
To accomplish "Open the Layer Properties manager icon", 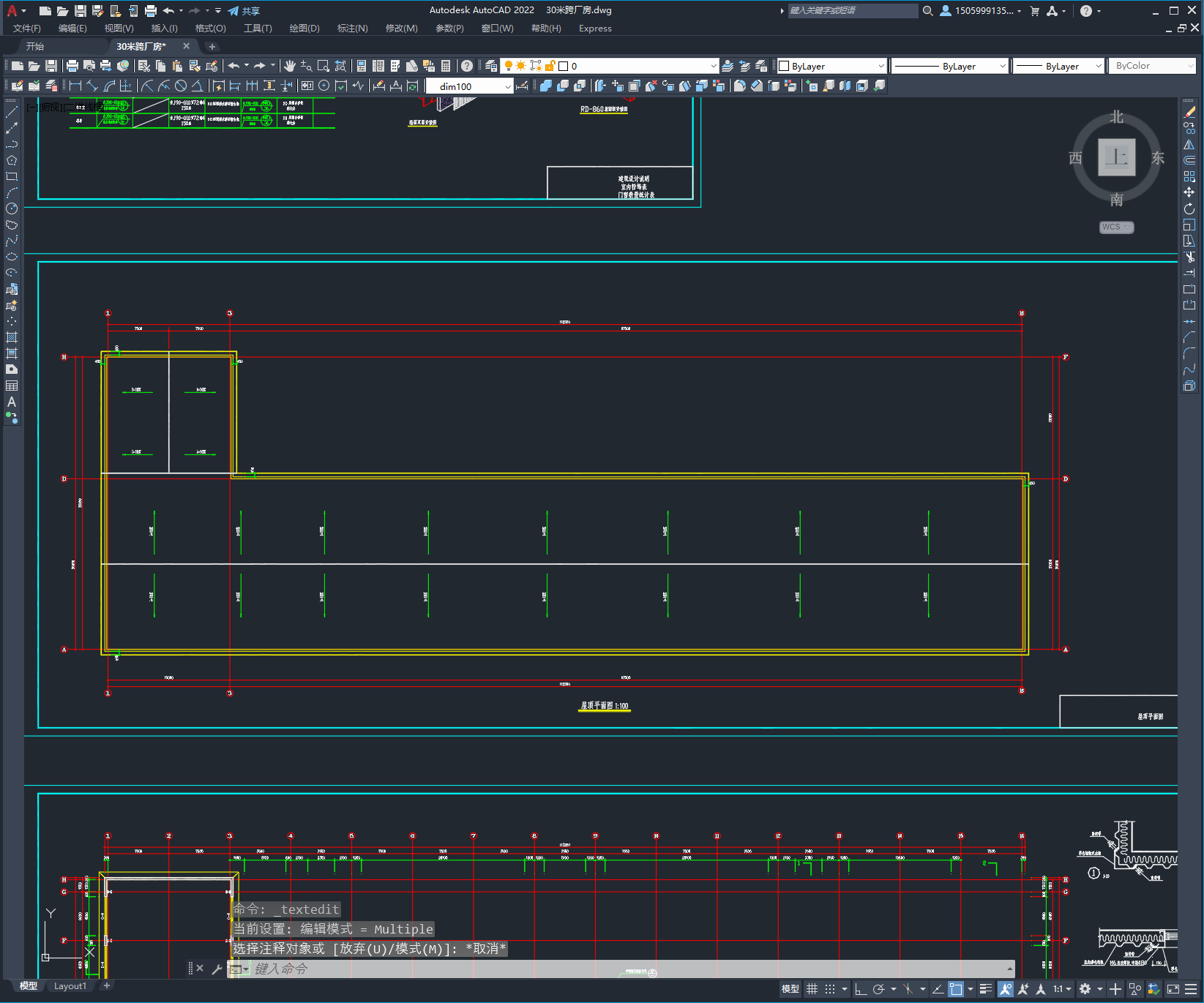I will coord(491,66).
